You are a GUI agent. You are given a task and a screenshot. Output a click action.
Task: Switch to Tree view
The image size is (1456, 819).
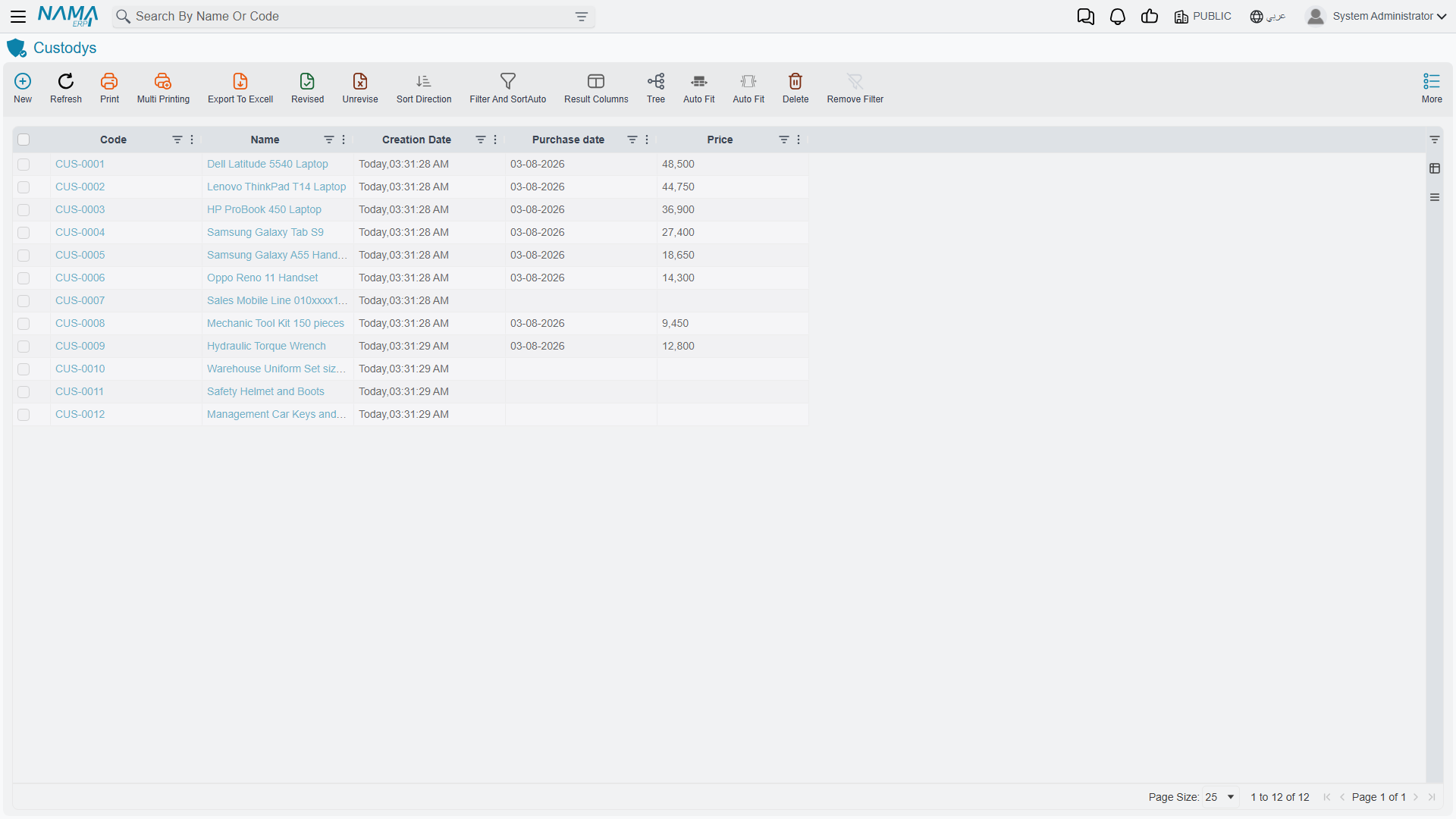coord(656,81)
